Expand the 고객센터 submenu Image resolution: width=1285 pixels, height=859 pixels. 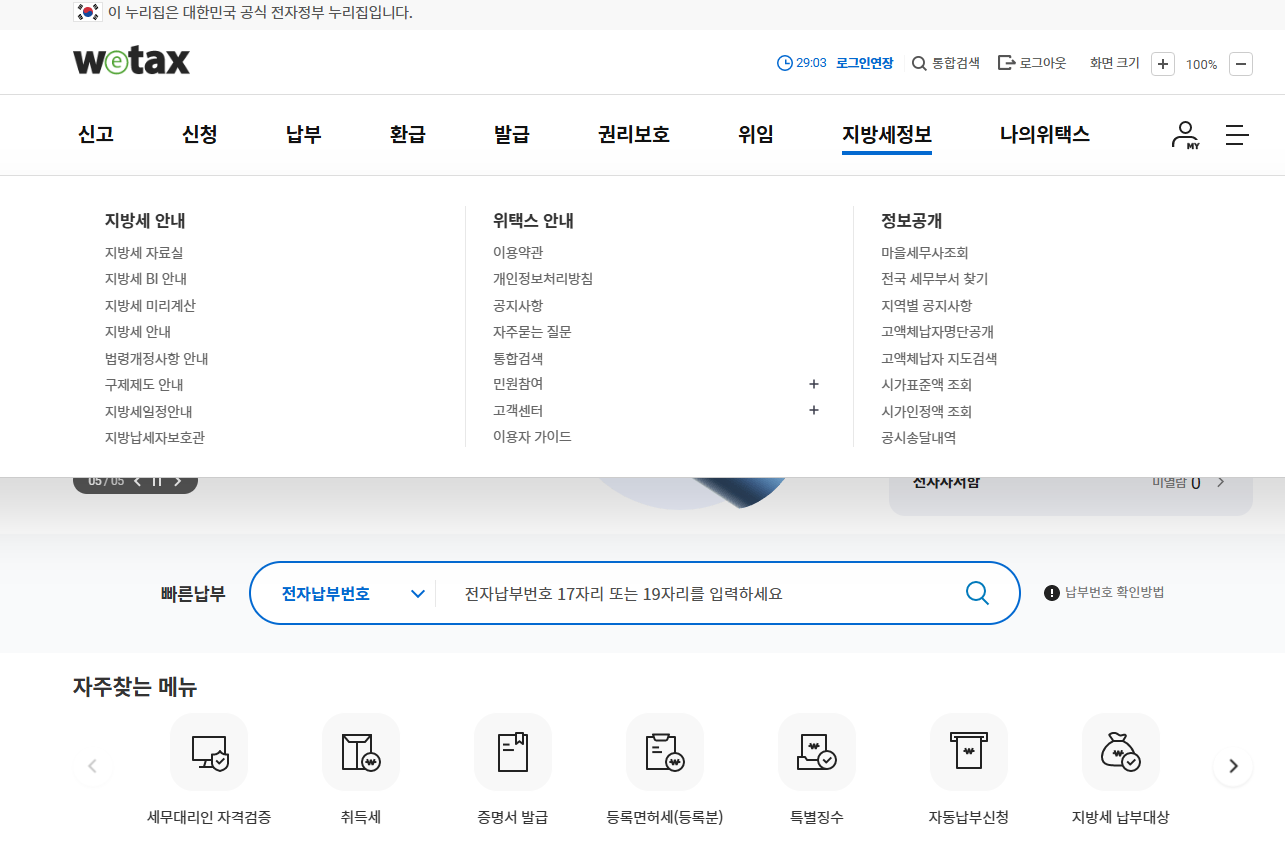tap(814, 410)
